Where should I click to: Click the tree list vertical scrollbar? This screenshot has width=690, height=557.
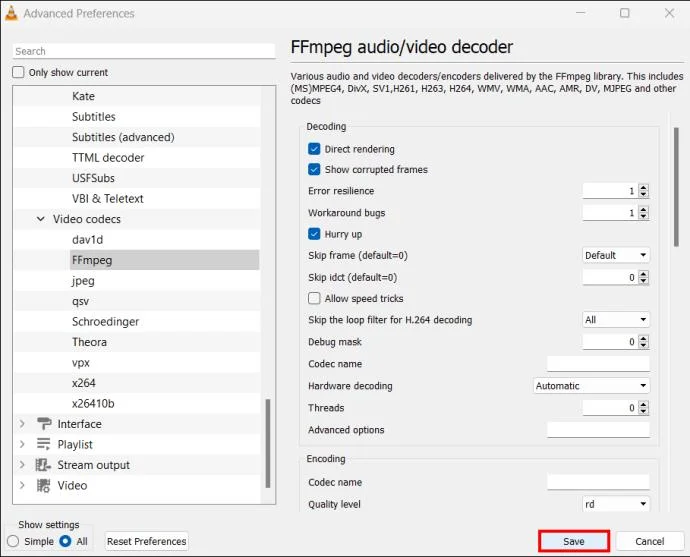click(268, 443)
